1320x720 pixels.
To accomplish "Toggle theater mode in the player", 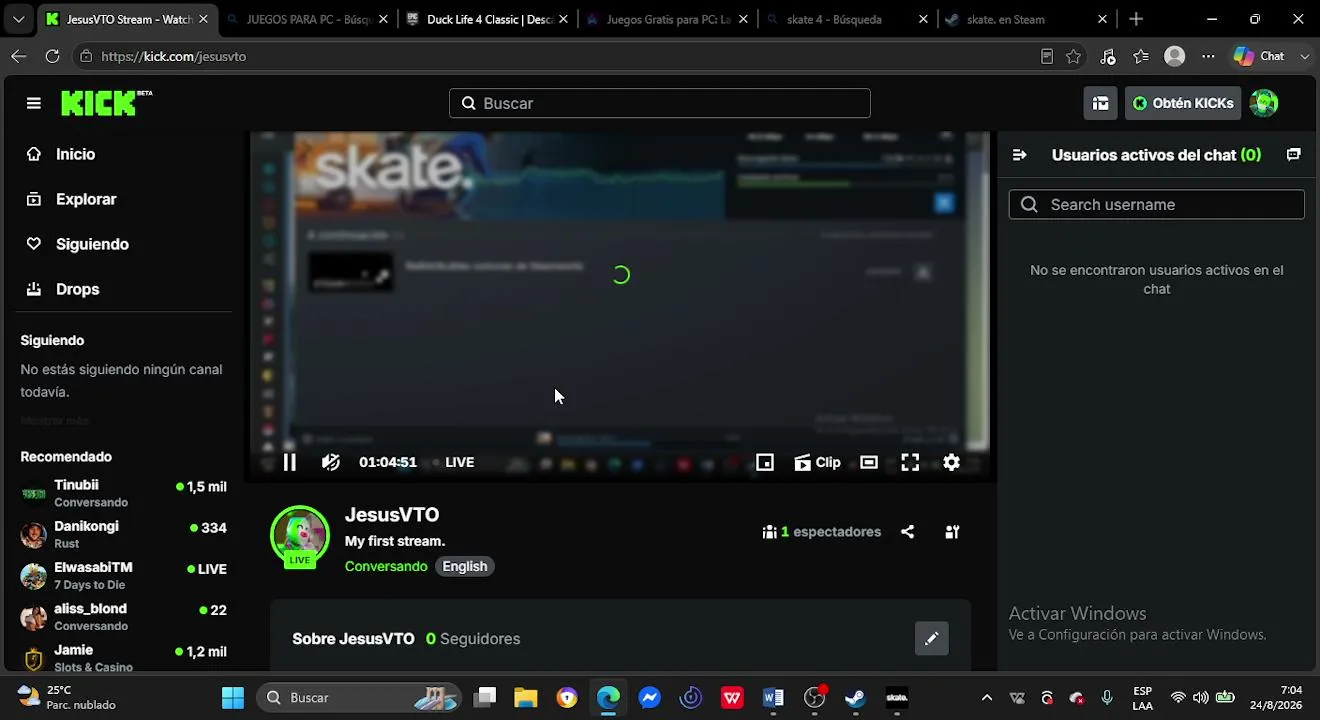I will (869, 462).
